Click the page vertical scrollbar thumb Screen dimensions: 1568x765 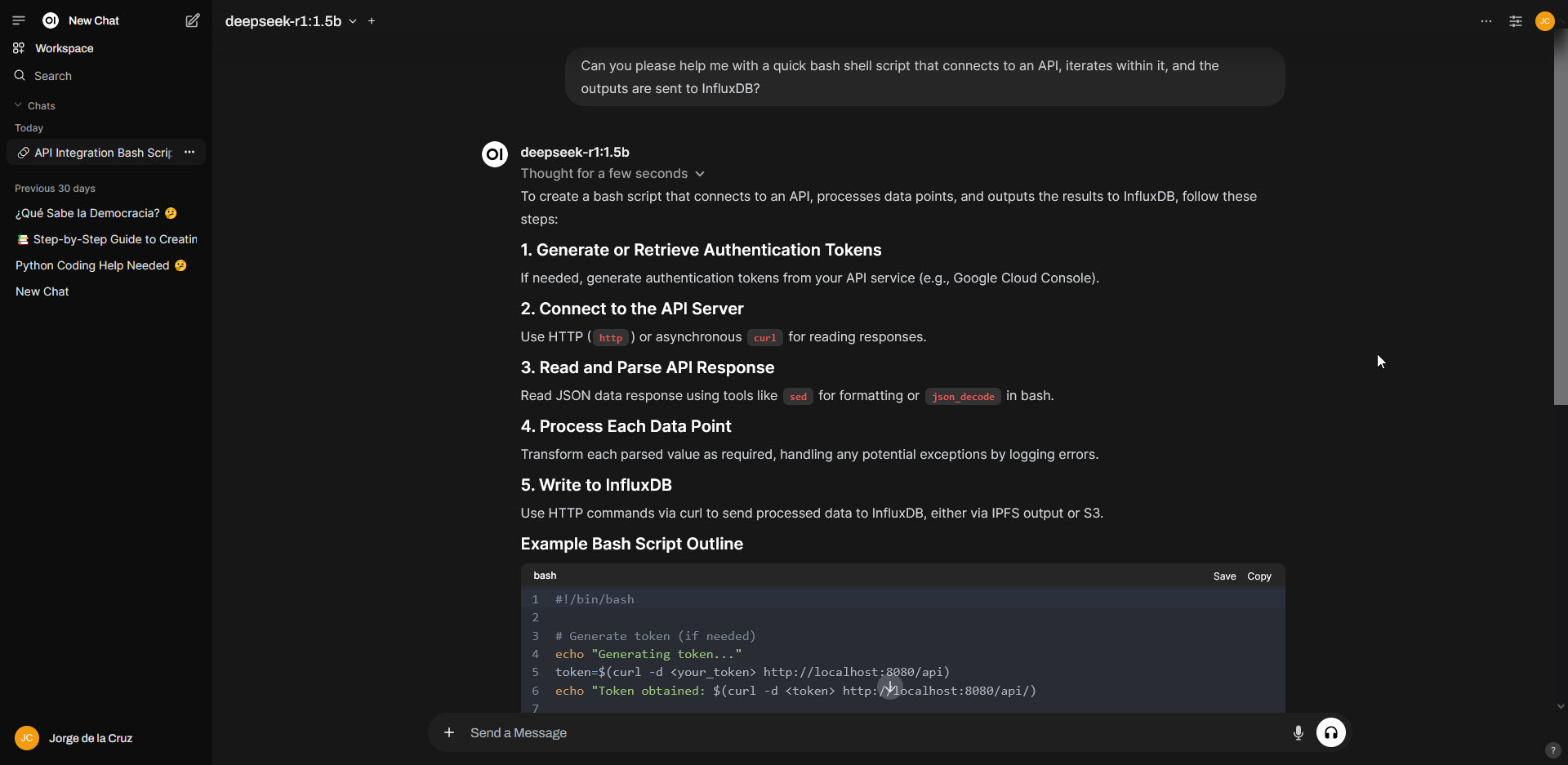tap(1561, 217)
